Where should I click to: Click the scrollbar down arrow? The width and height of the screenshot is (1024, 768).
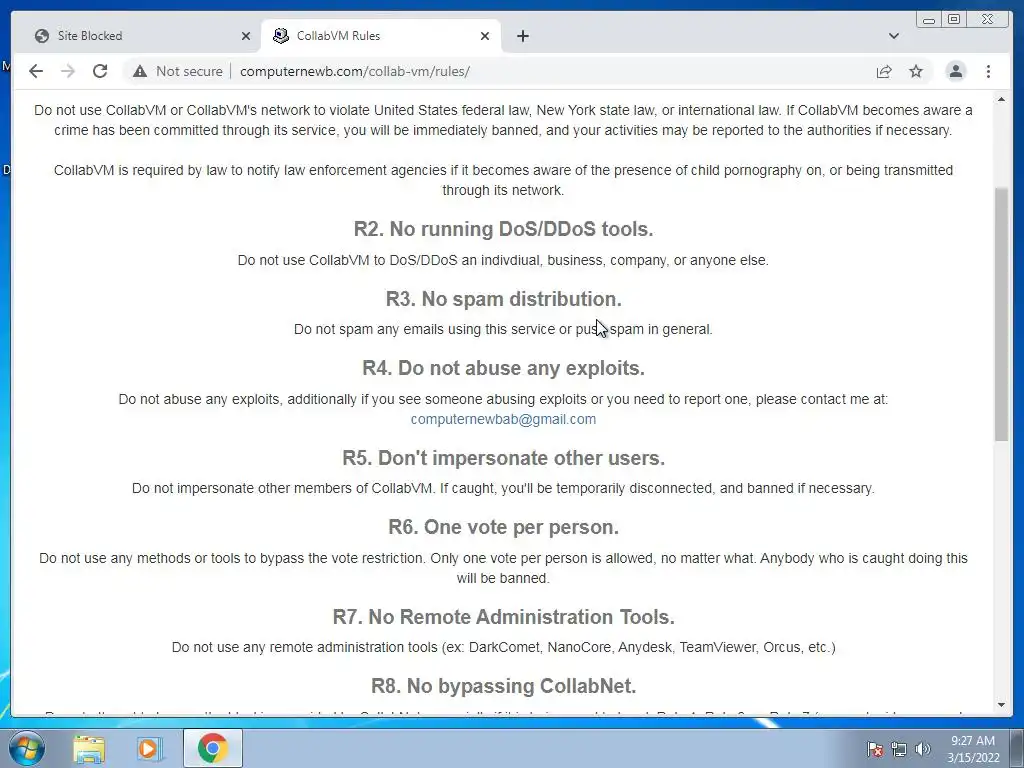(1001, 705)
